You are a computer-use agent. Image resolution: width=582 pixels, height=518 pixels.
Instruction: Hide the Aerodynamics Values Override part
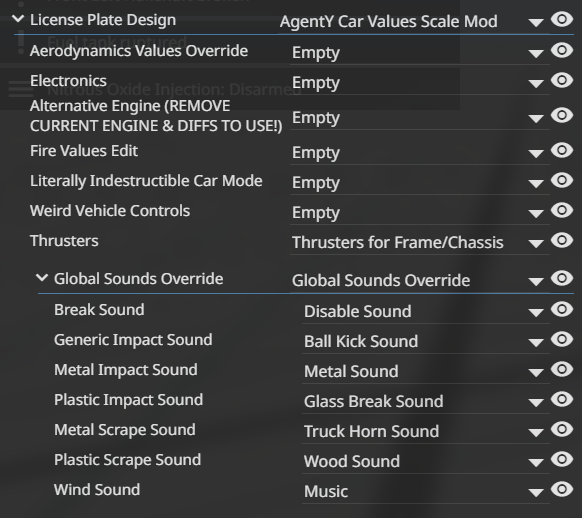click(x=562, y=50)
